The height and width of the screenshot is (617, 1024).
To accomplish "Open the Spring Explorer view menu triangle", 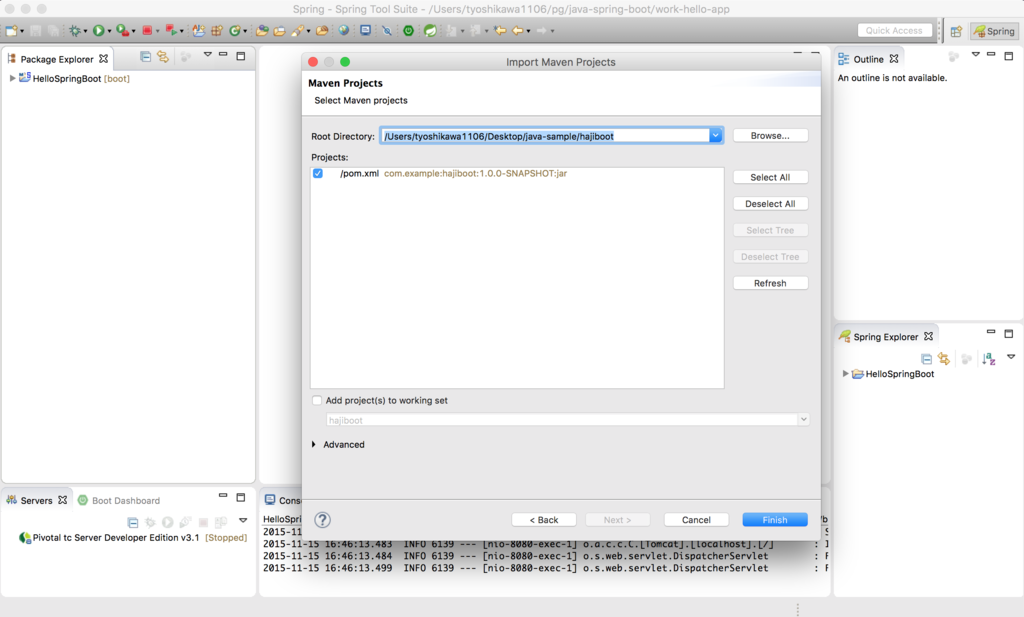I will pyautogui.click(x=1010, y=356).
